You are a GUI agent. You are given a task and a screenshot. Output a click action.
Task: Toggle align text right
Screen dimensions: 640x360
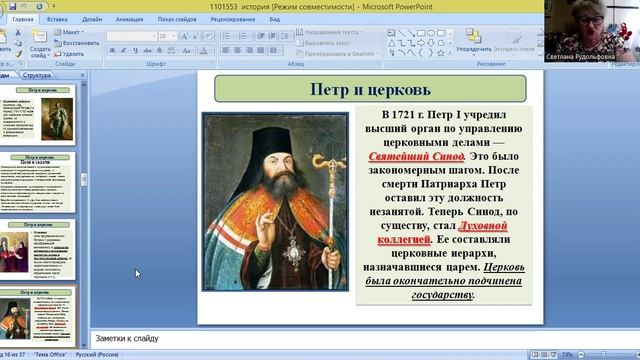click(x=249, y=50)
